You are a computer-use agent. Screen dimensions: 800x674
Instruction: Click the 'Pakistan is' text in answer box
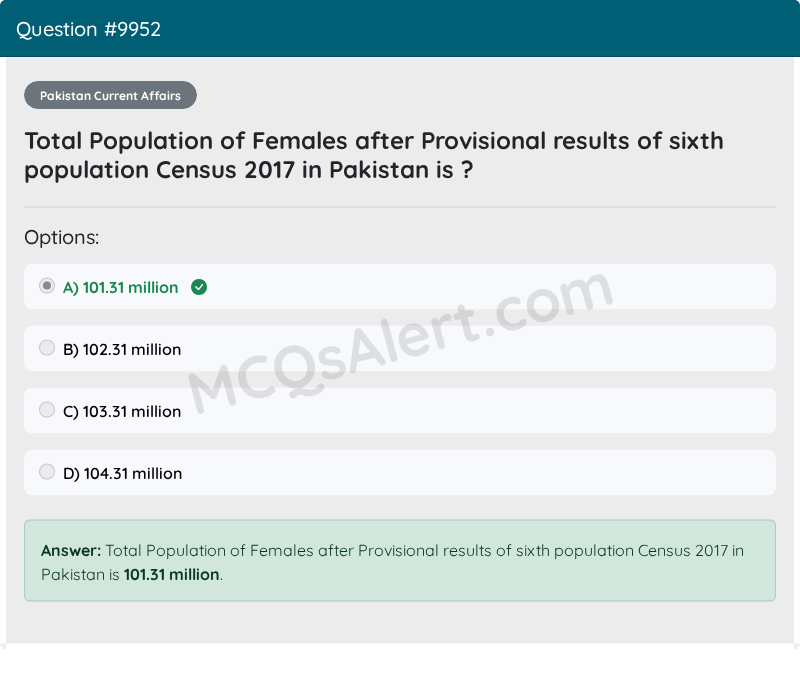click(x=80, y=575)
